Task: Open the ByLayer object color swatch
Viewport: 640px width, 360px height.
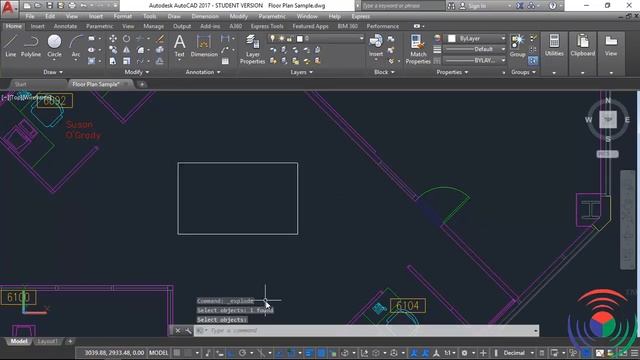Action: (452, 38)
